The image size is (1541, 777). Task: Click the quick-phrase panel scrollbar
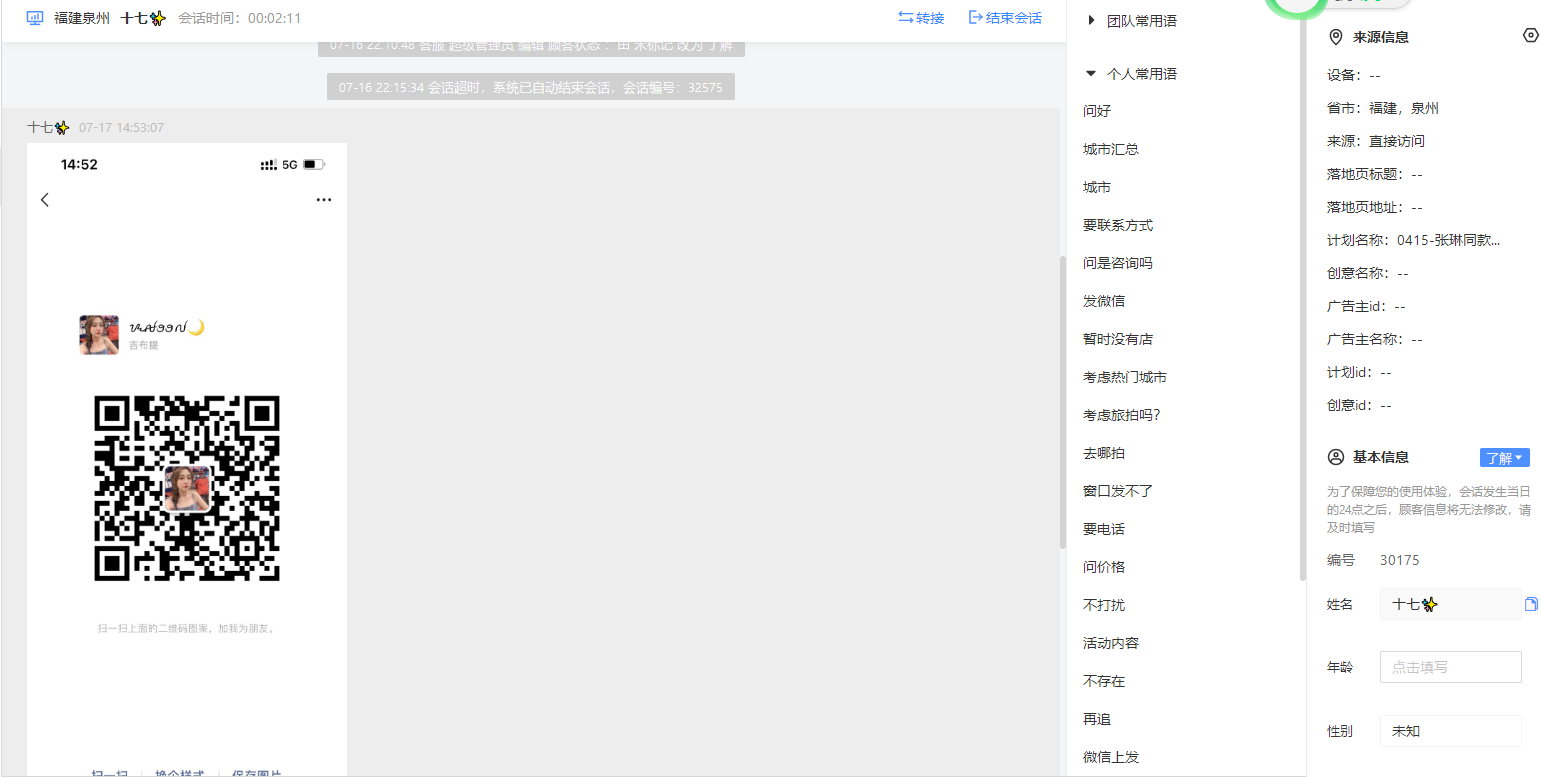tap(1302, 300)
